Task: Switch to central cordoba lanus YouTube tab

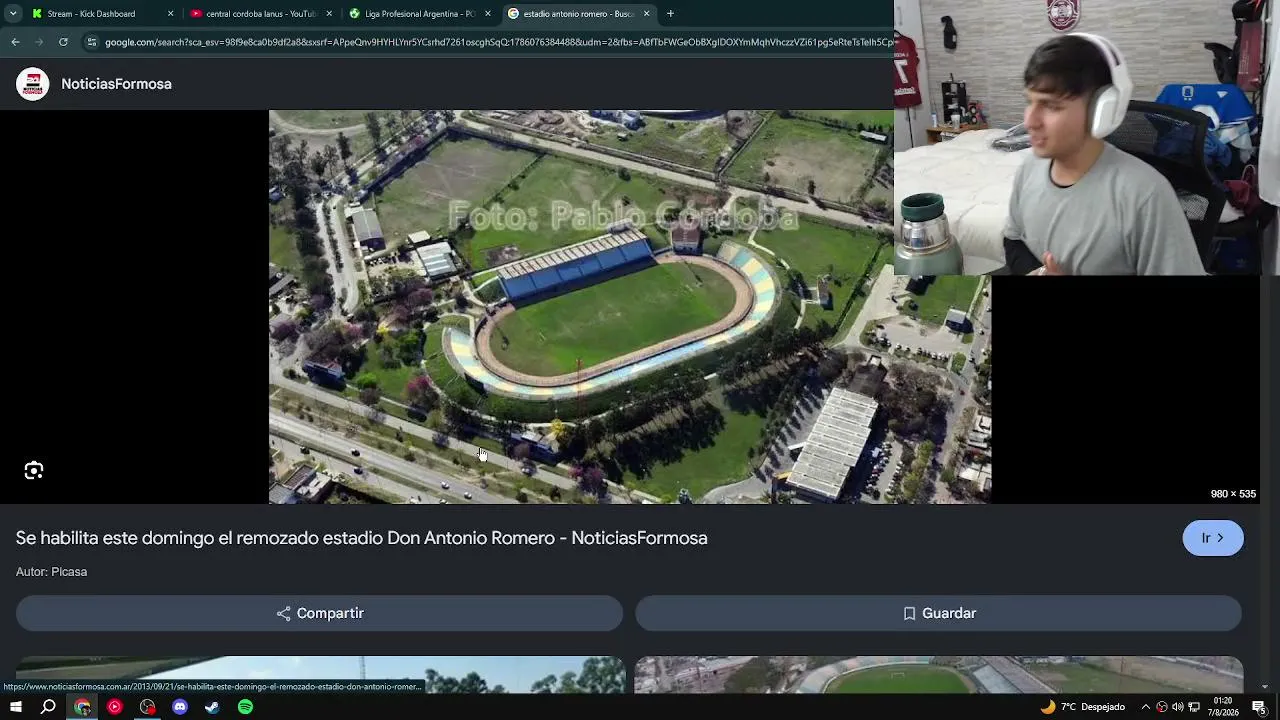Action: (x=260, y=14)
